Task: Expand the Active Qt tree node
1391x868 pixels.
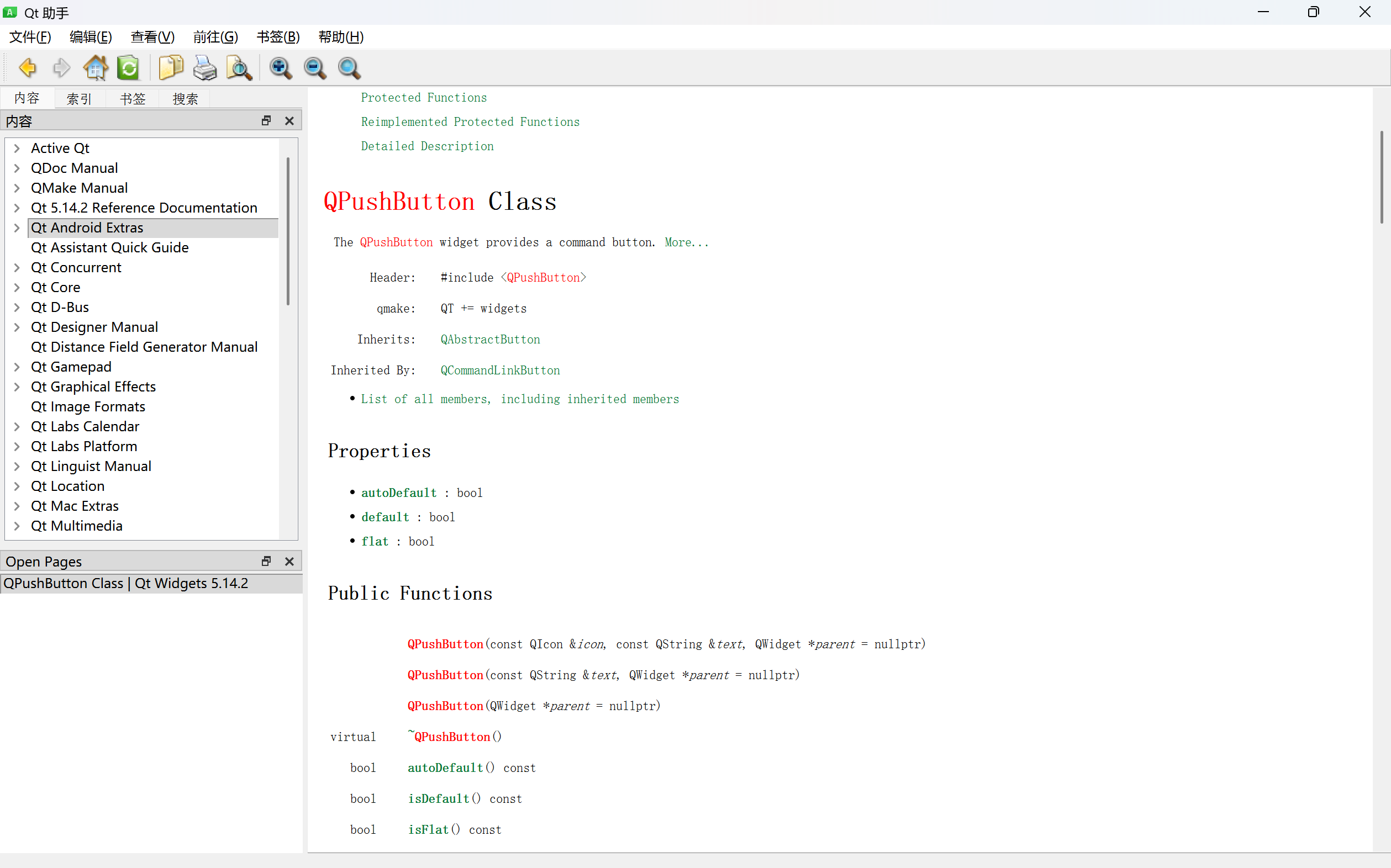Action: click(x=17, y=148)
